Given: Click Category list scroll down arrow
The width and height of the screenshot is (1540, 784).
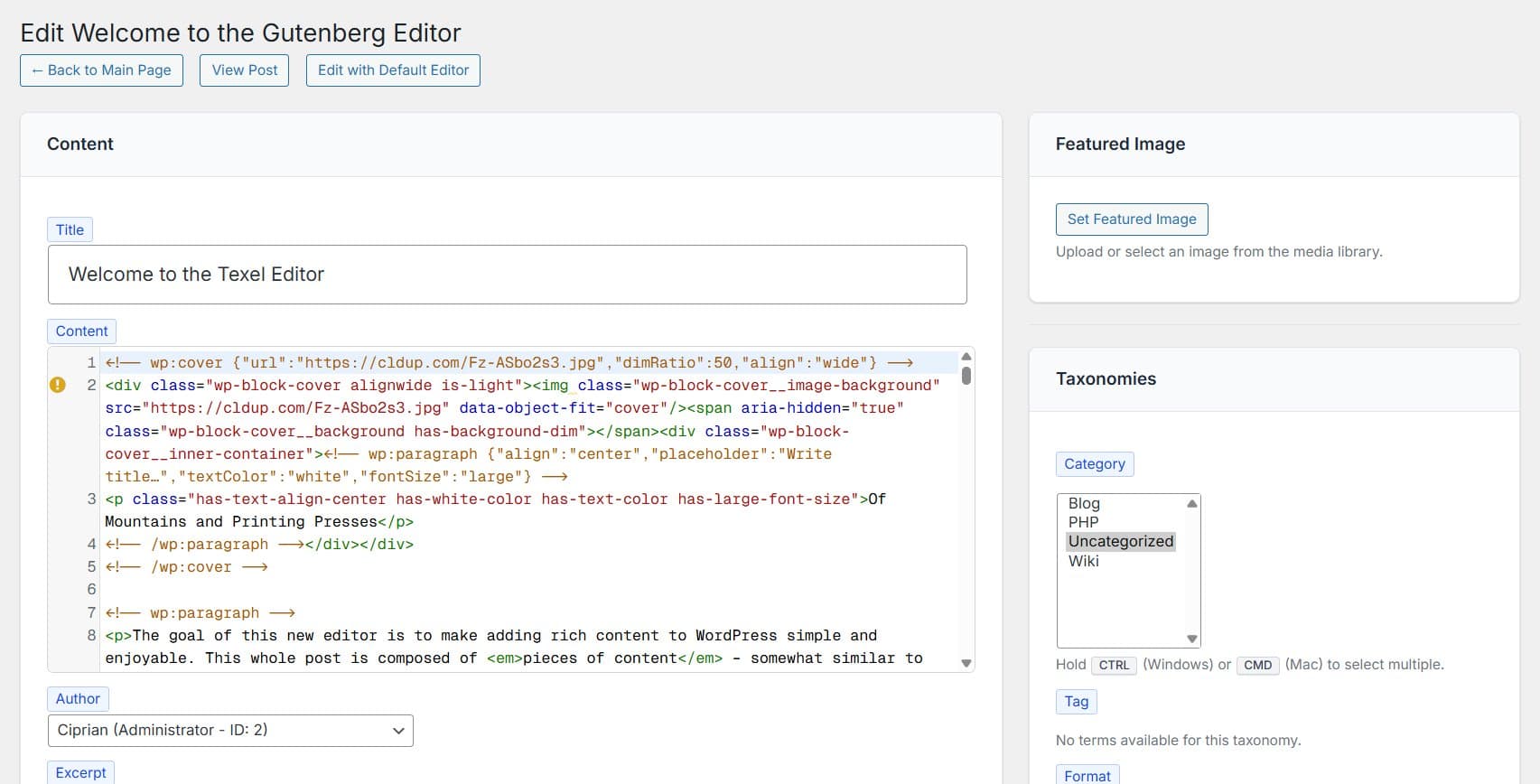Looking at the screenshot, I should (1191, 639).
